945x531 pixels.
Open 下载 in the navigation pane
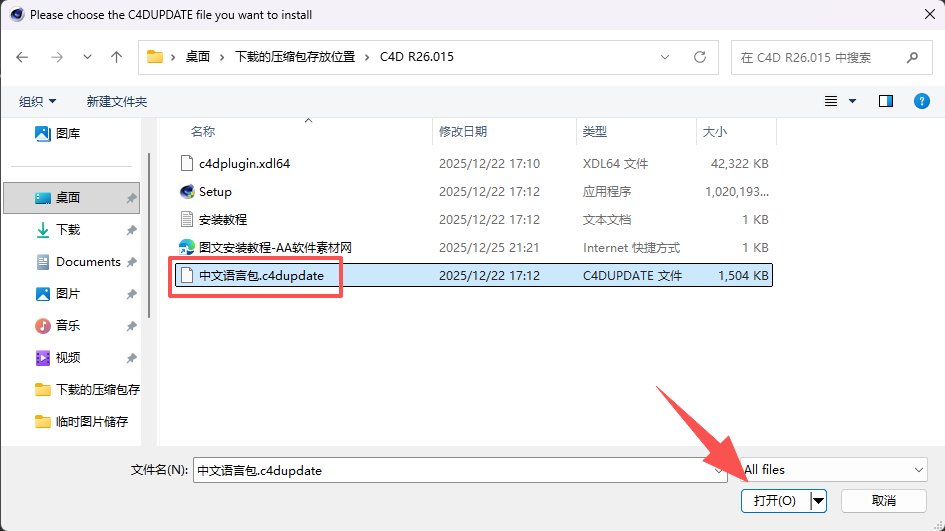pos(68,230)
